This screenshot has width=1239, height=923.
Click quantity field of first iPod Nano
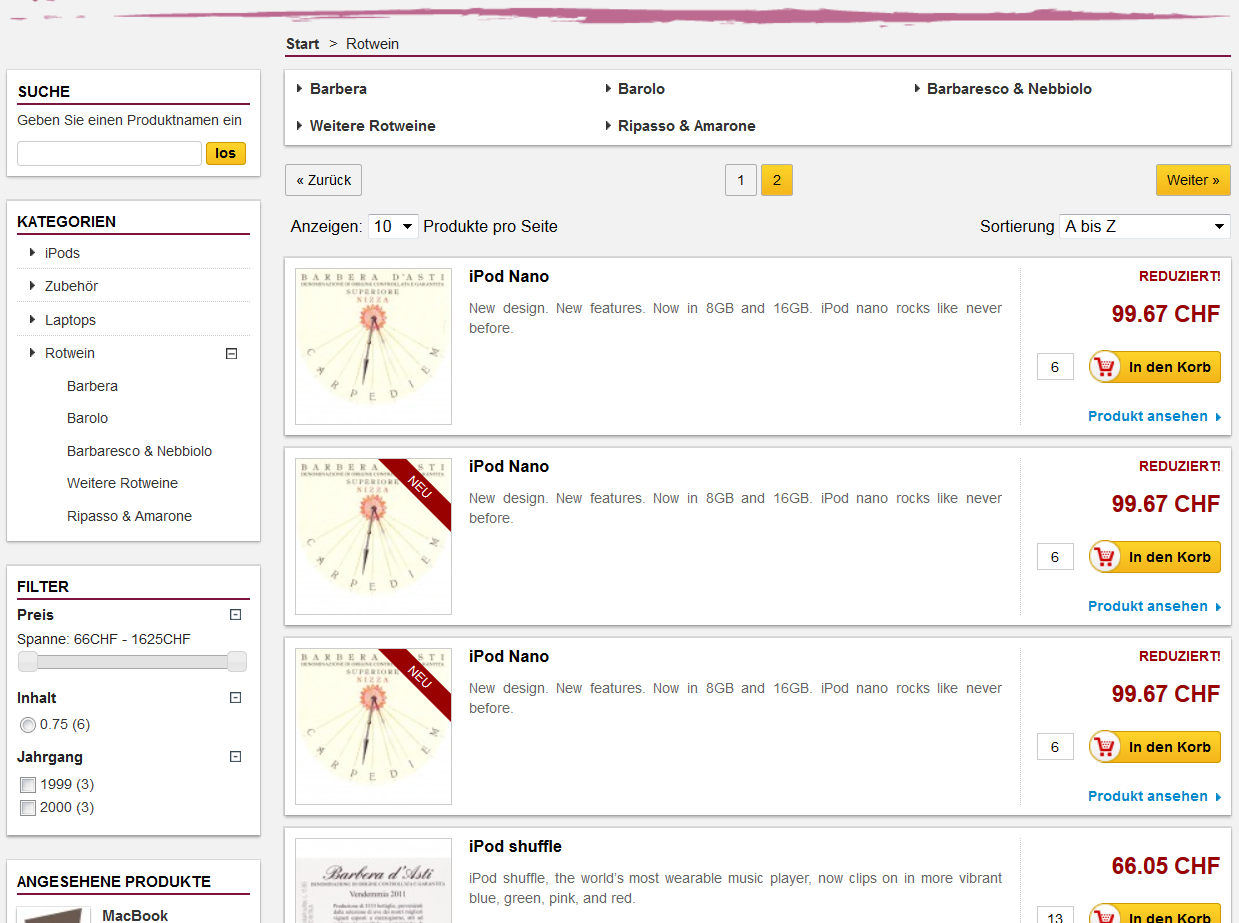[x=1055, y=367]
